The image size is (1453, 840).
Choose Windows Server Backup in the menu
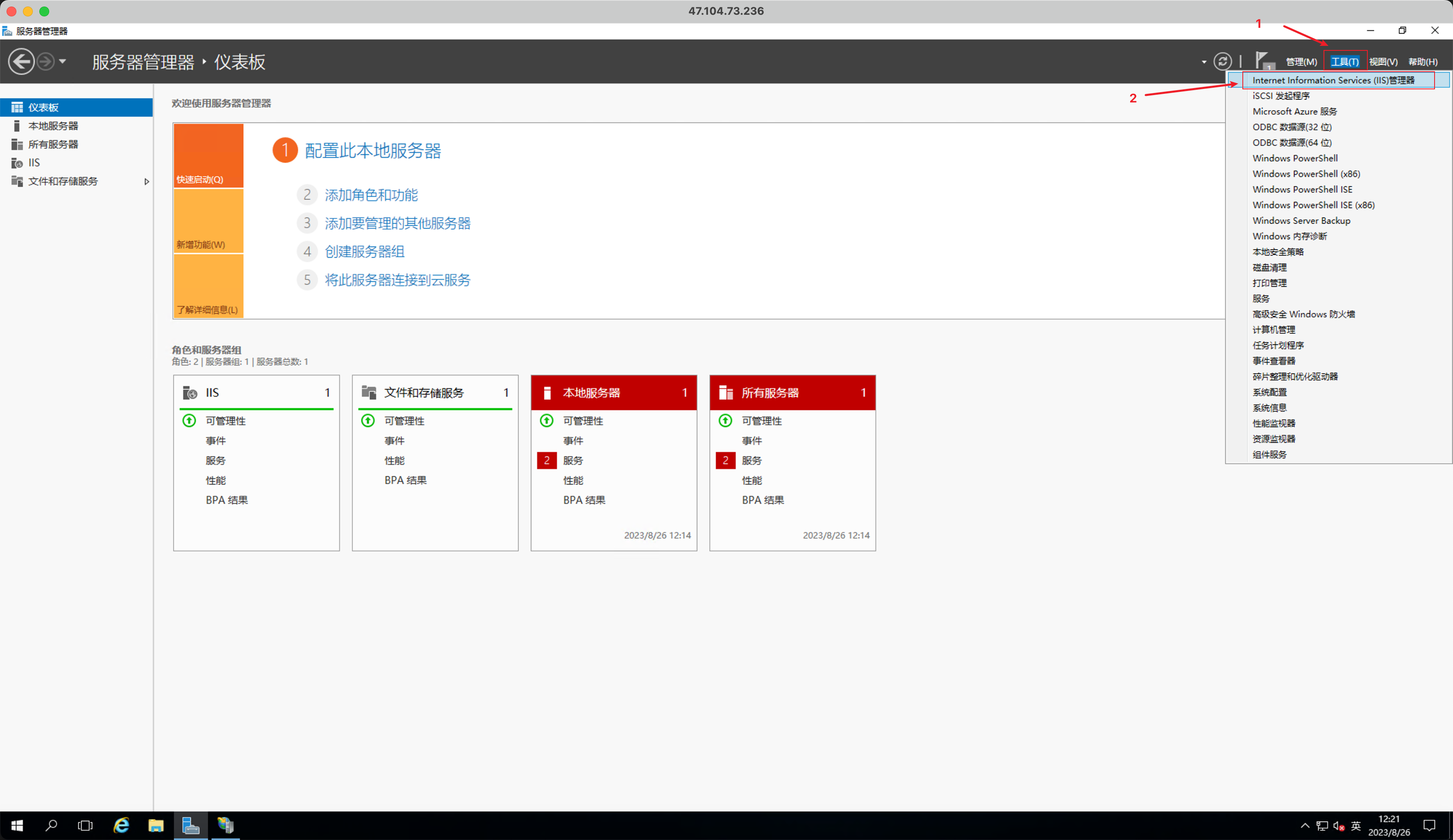[x=1301, y=220]
